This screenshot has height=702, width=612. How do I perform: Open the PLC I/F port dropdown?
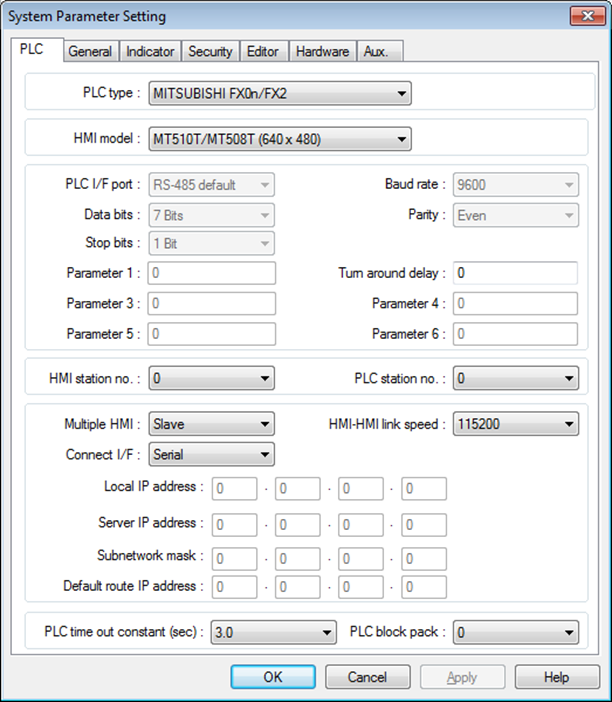211,185
